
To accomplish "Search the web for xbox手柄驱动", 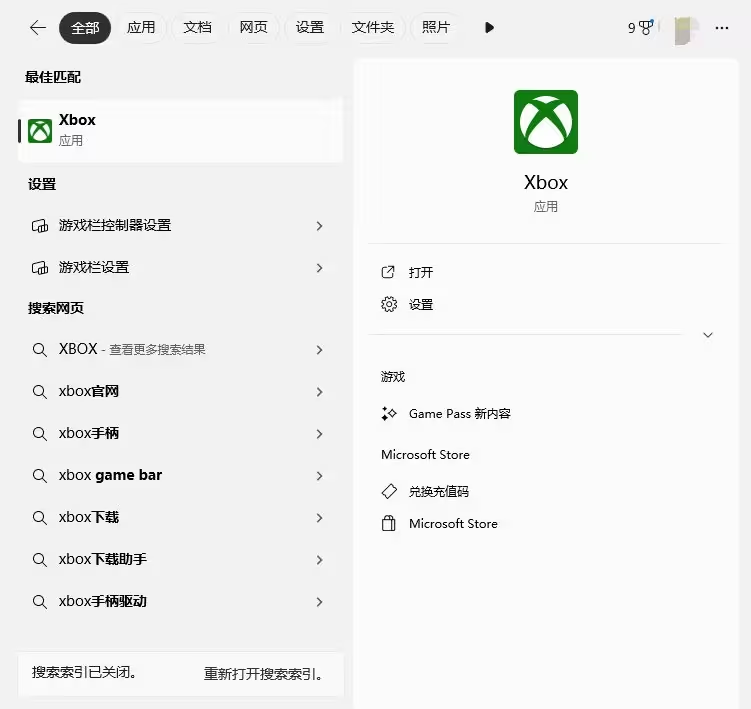I will pyautogui.click(x=181, y=601).
